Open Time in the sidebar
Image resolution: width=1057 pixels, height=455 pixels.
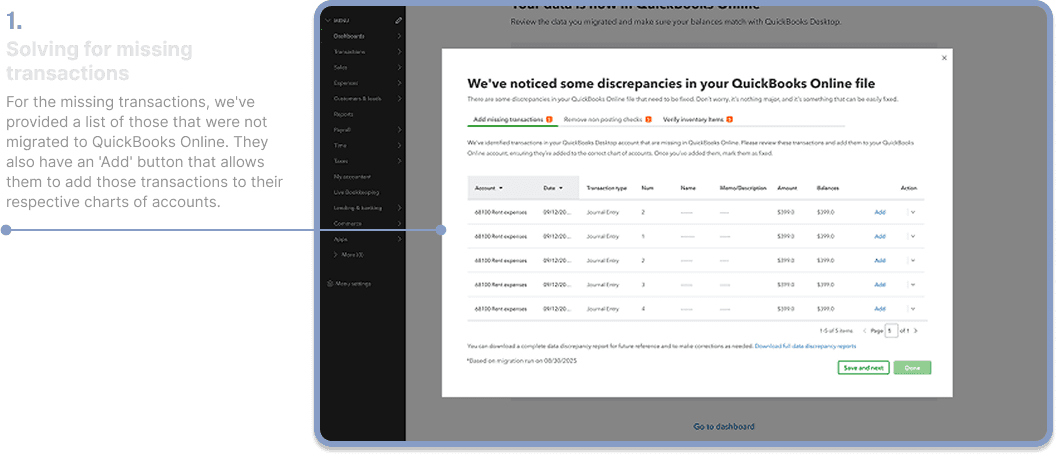click(x=340, y=145)
